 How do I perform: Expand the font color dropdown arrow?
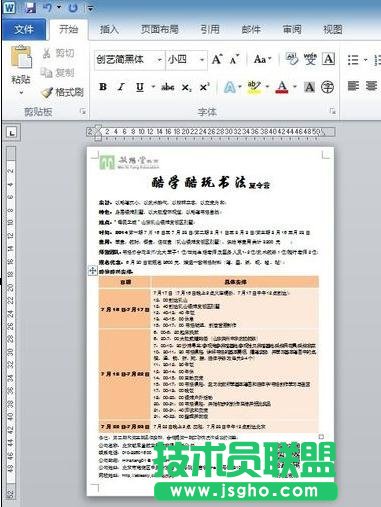[295, 87]
